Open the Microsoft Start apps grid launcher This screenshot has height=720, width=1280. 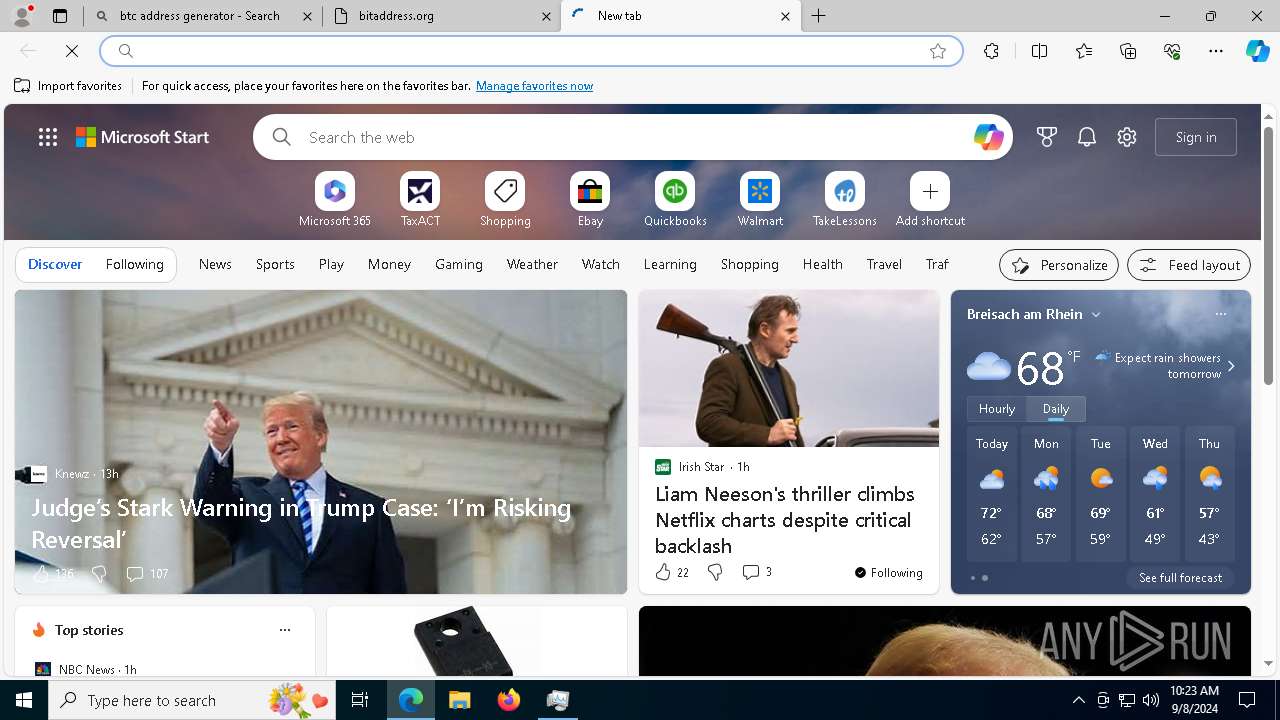48,137
